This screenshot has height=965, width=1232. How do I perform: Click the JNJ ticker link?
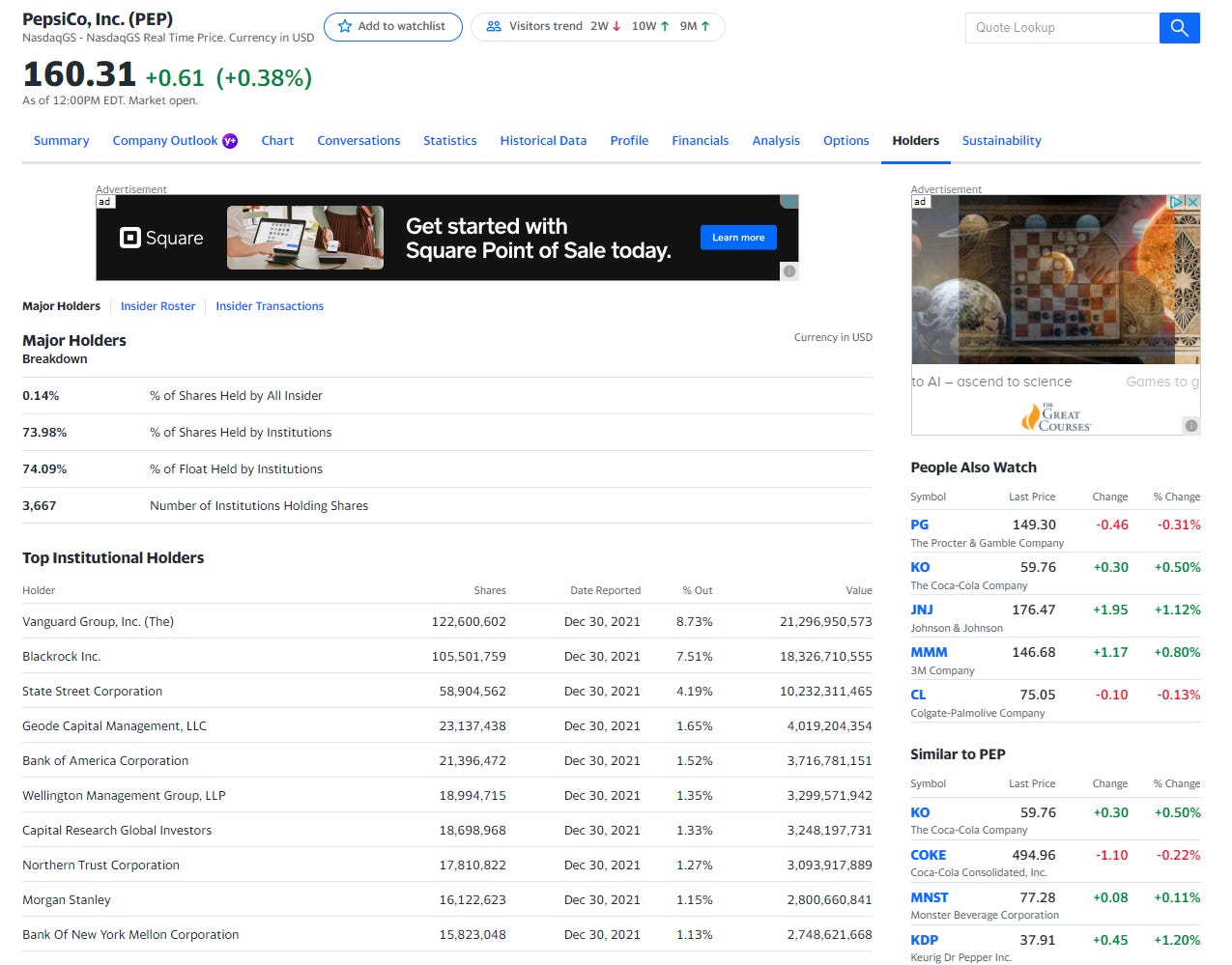click(x=922, y=610)
